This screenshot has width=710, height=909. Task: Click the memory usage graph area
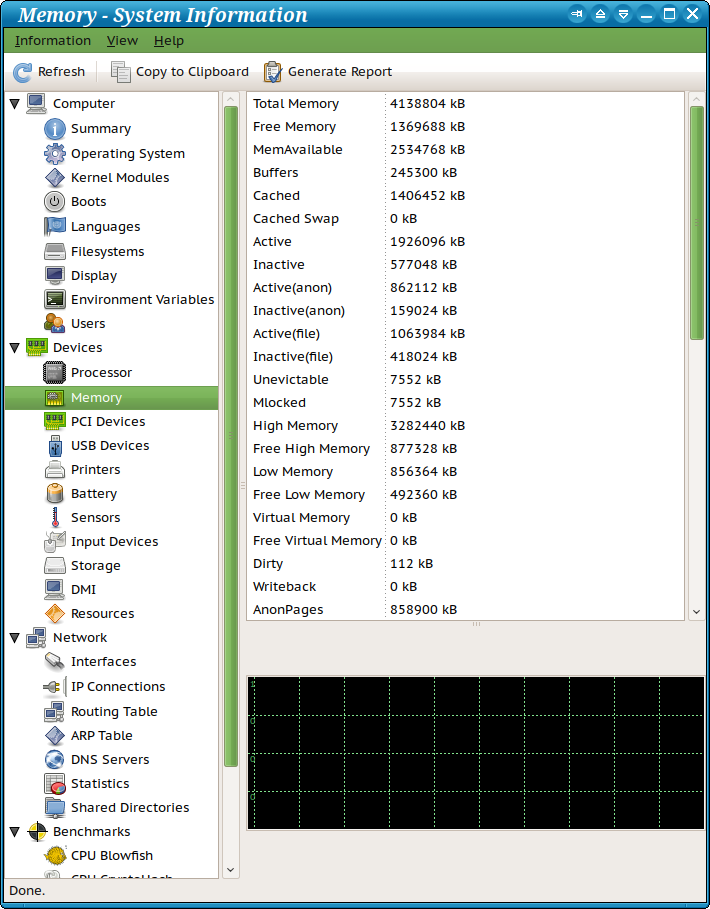[475, 753]
